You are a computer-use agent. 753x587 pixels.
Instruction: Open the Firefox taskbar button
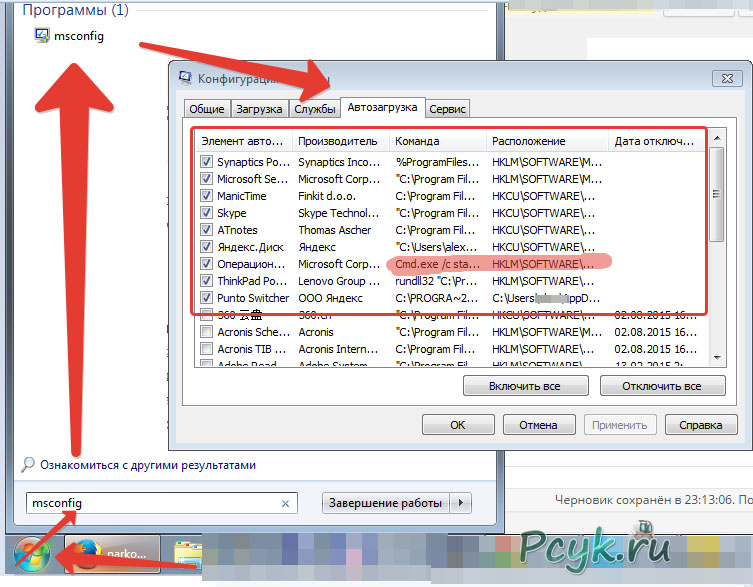[x=112, y=554]
